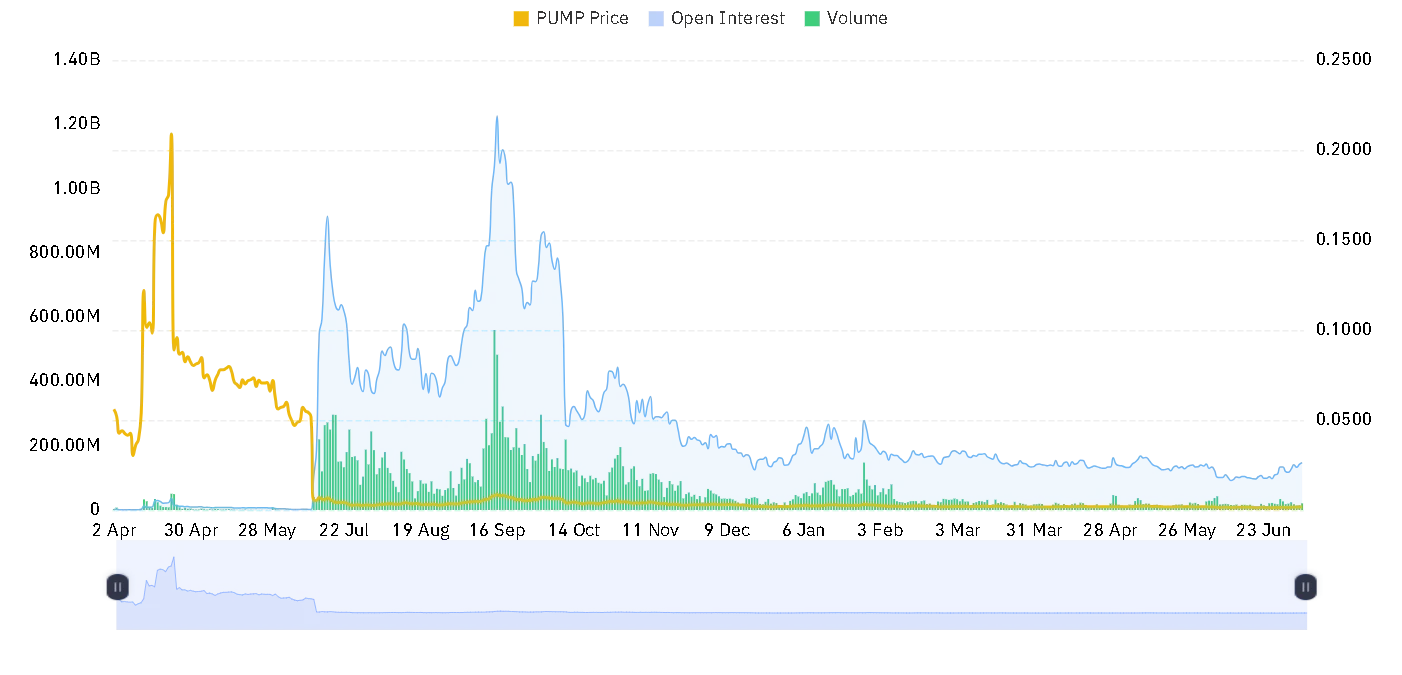Image resolution: width=1402 pixels, height=675 pixels.
Task: Toggle the Open Interest legend series
Action: [x=717, y=18]
